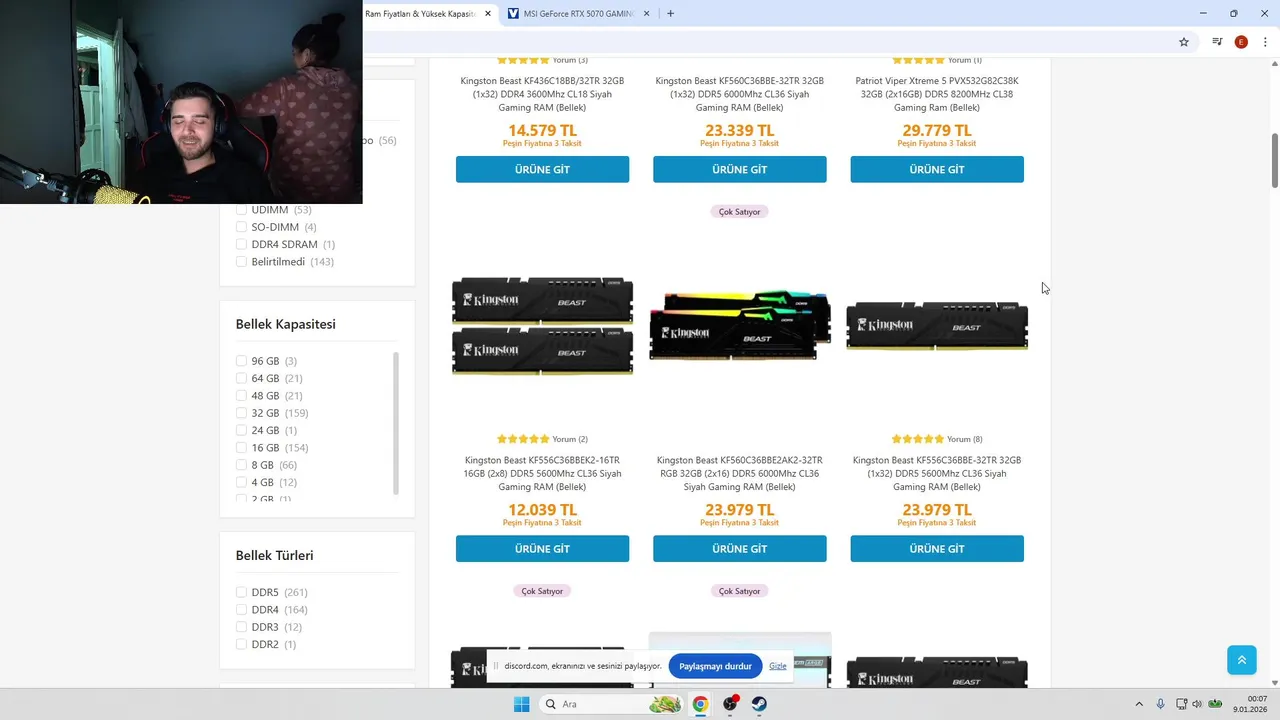The width and height of the screenshot is (1280, 720).
Task: Open the Windows Start menu
Action: click(x=521, y=704)
